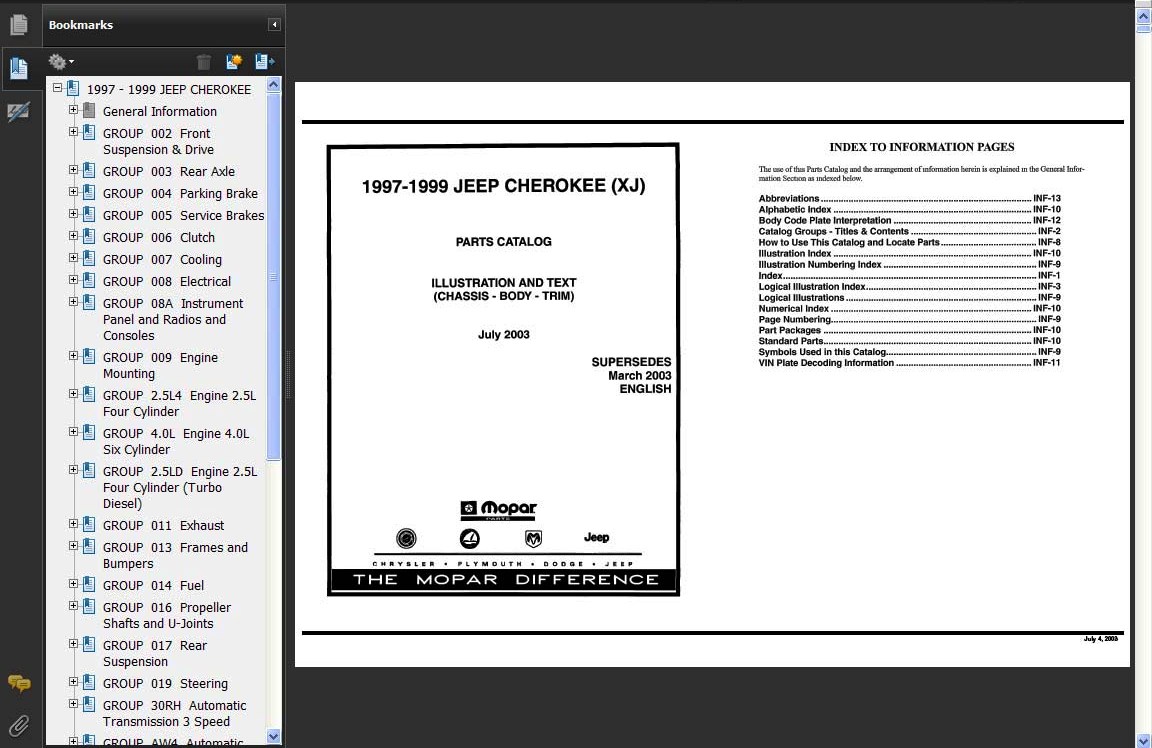Expand GROUP 009 Engine Mounting bookmark
1152x748 pixels.
coord(73,356)
